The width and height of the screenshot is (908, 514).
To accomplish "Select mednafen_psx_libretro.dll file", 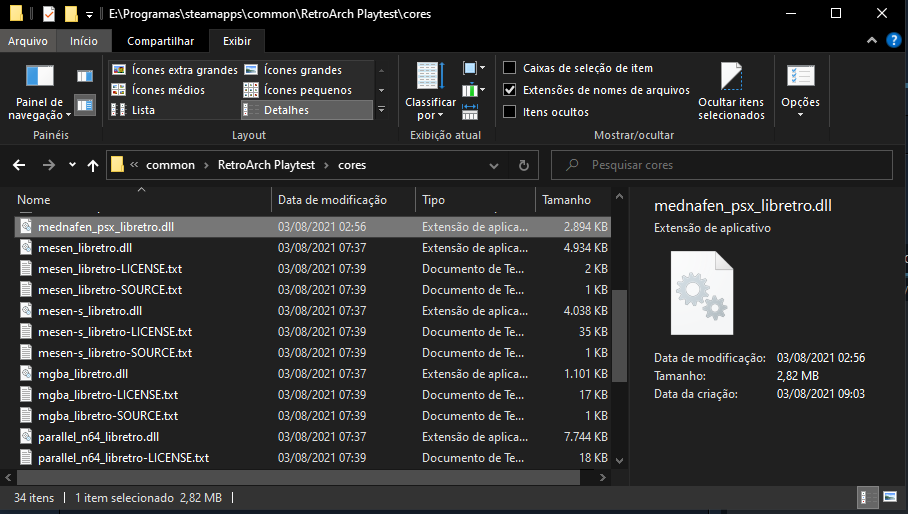I will [312, 227].
